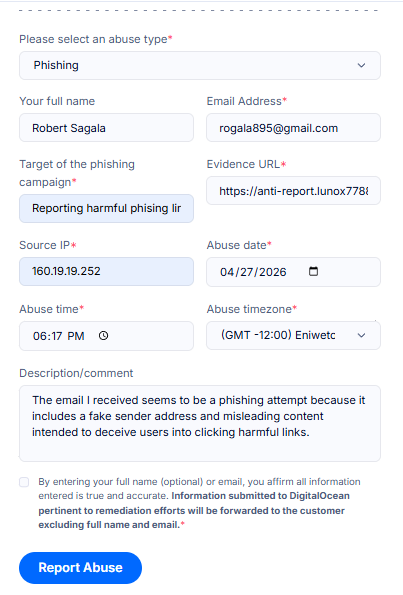Viewport: 403px width, 595px height.
Task: Click the Email Address input field
Action: pyautogui.click(x=293, y=128)
